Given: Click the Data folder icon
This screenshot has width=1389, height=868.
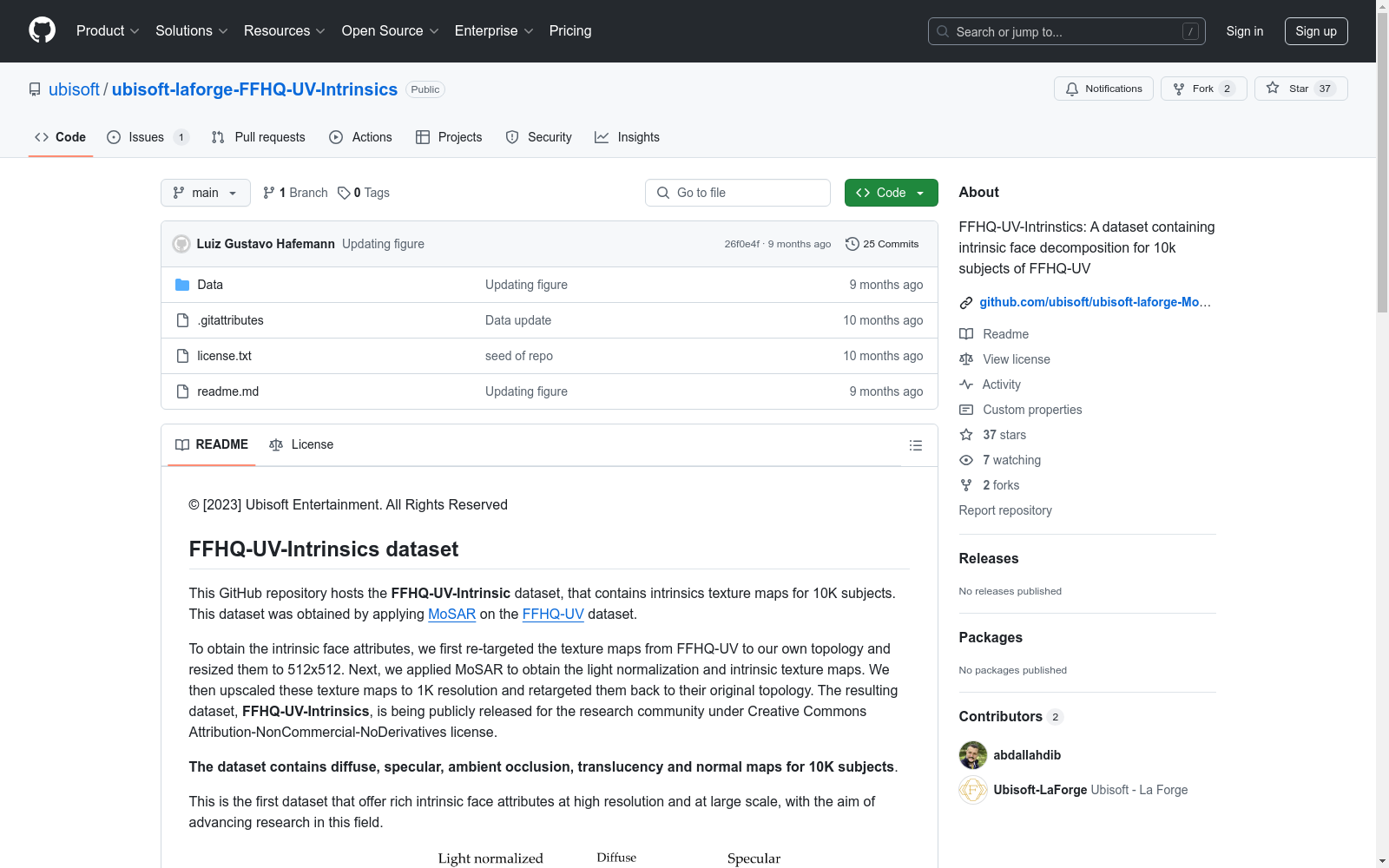Looking at the screenshot, I should pos(182,285).
